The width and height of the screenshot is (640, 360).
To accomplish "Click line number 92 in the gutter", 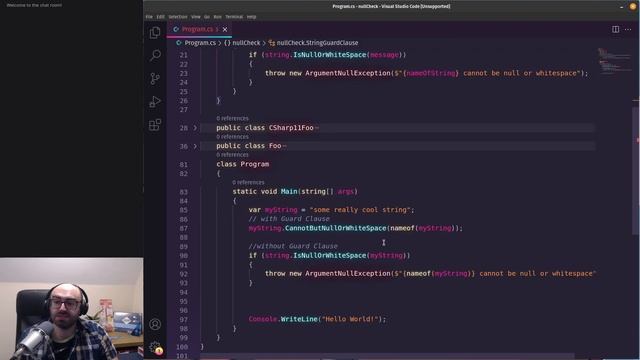I will tap(183, 274).
